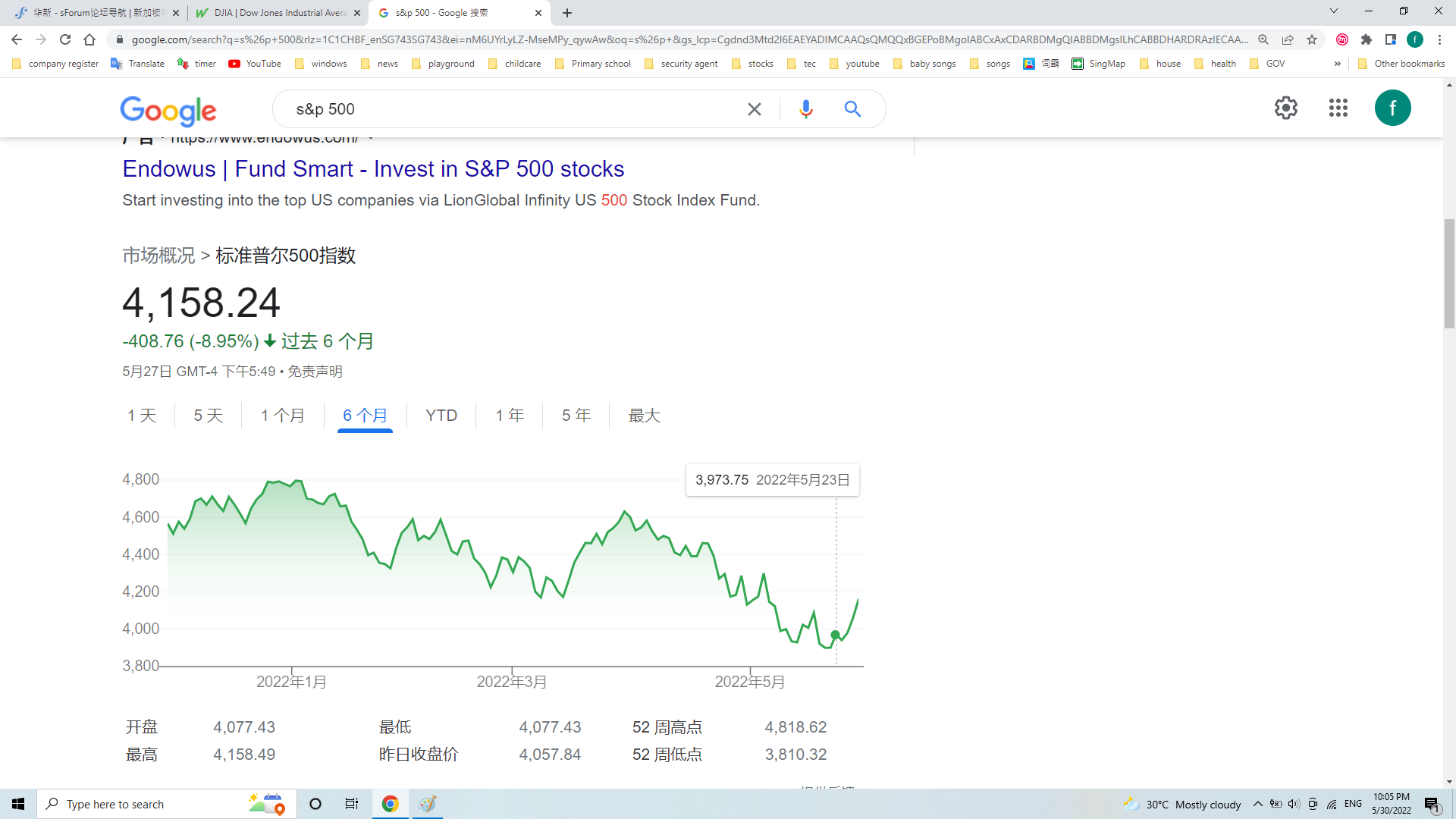Click the Chrome home button
The height and width of the screenshot is (819, 1456).
click(x=89, y=39)
